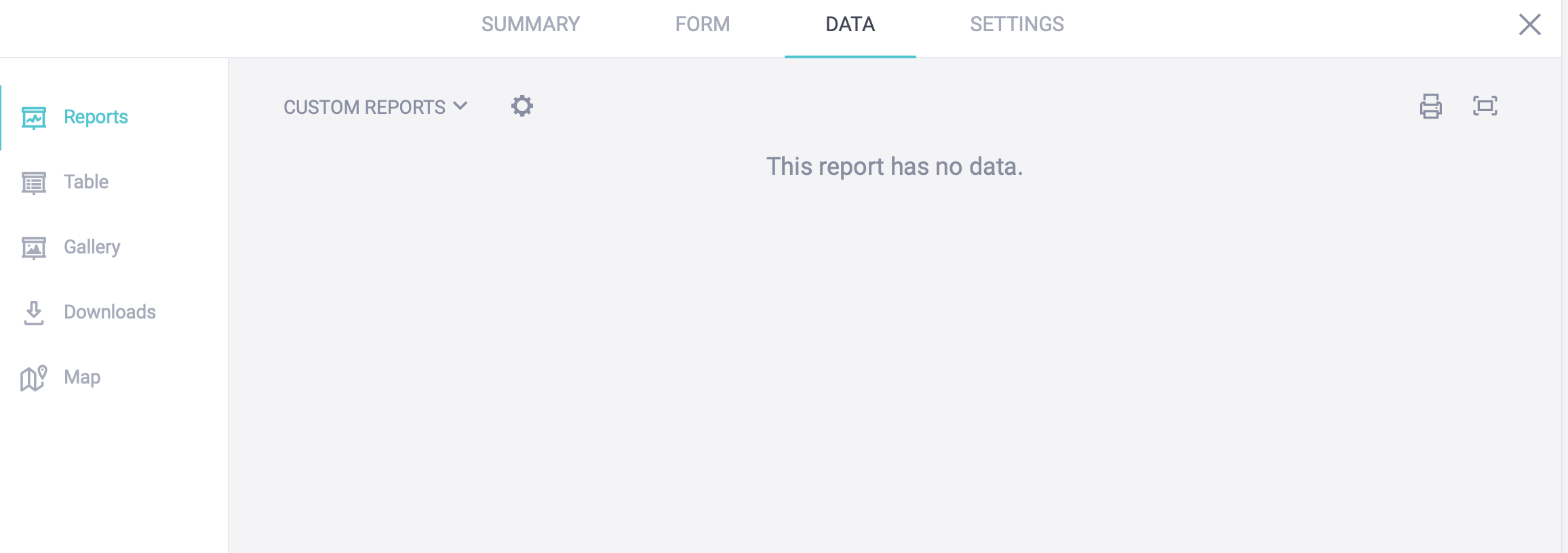
Task: Print the report using printer icon
Action: click(x=1430, y=106)
